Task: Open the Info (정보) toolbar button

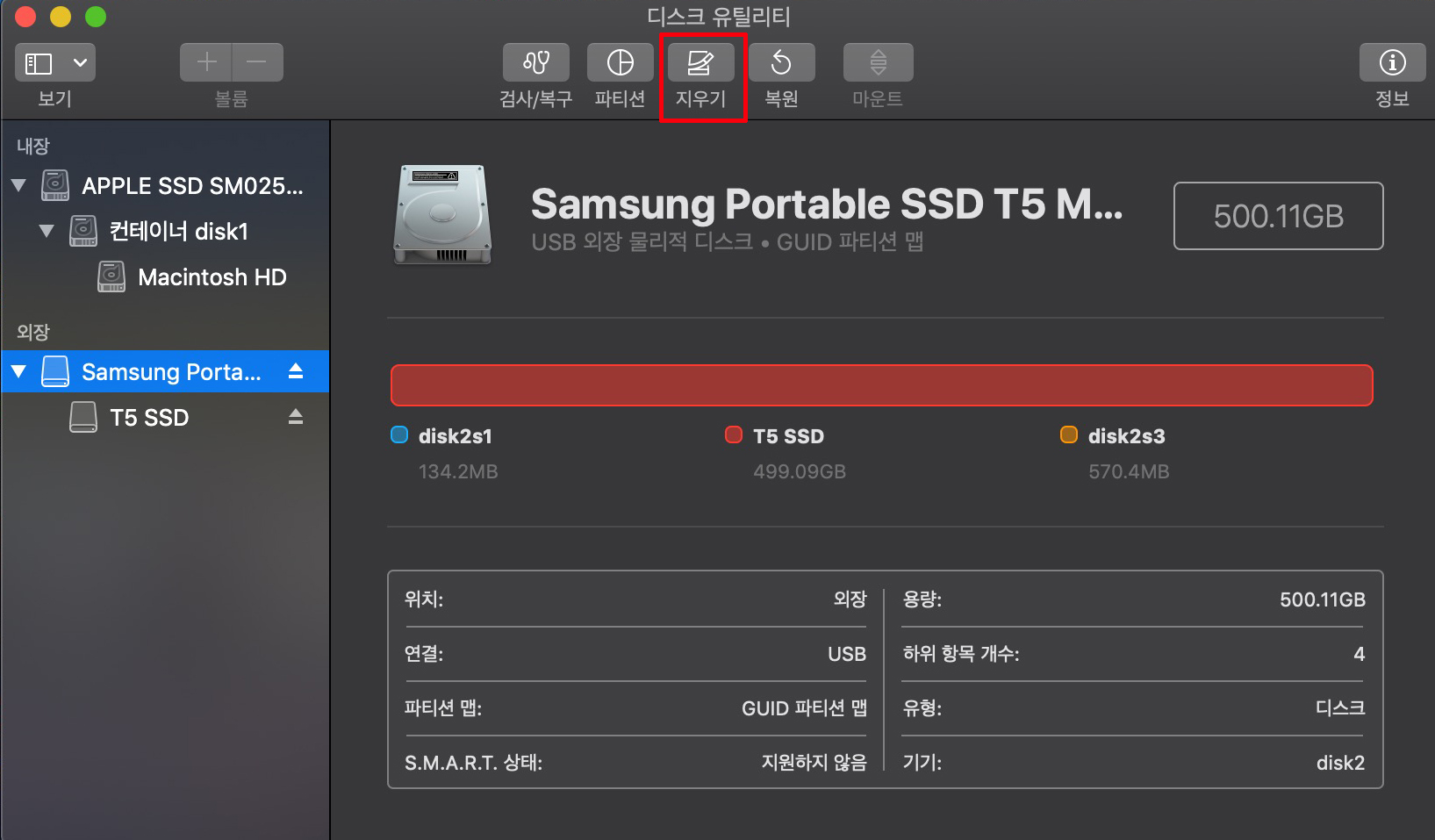Action: [1392, 62]
